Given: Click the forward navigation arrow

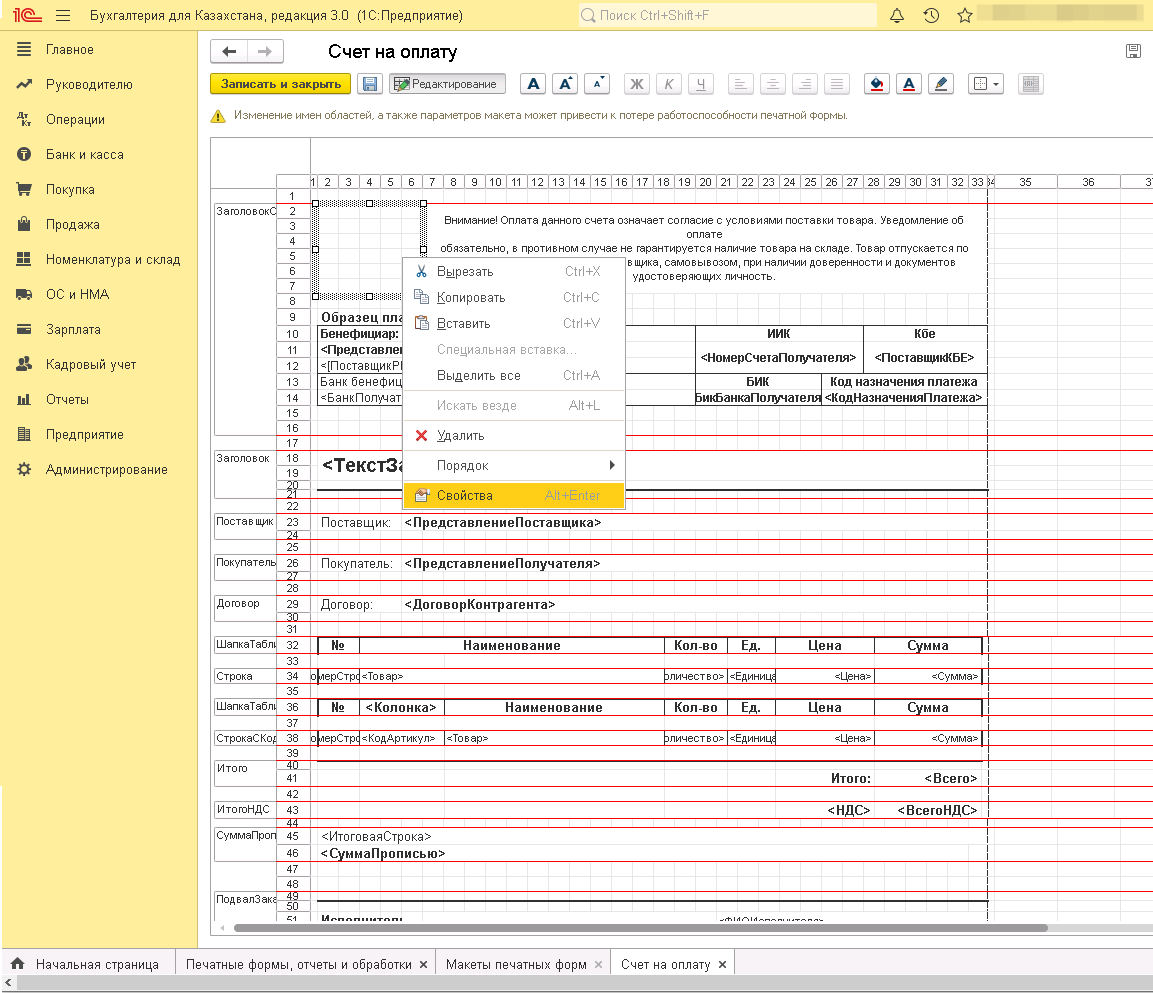Looking at the screenshot, I should (x=265, y=51).
